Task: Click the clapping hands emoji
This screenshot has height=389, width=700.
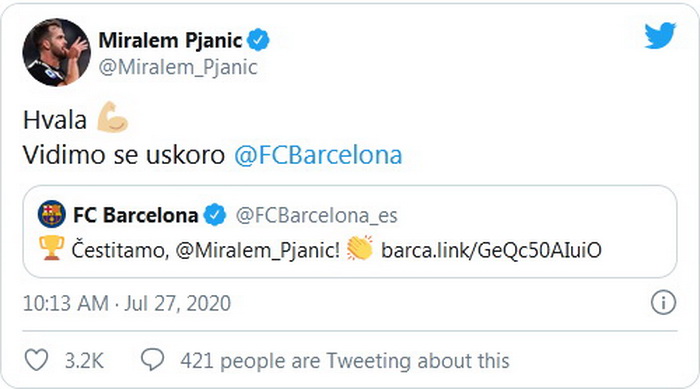Action: [360, 248]
